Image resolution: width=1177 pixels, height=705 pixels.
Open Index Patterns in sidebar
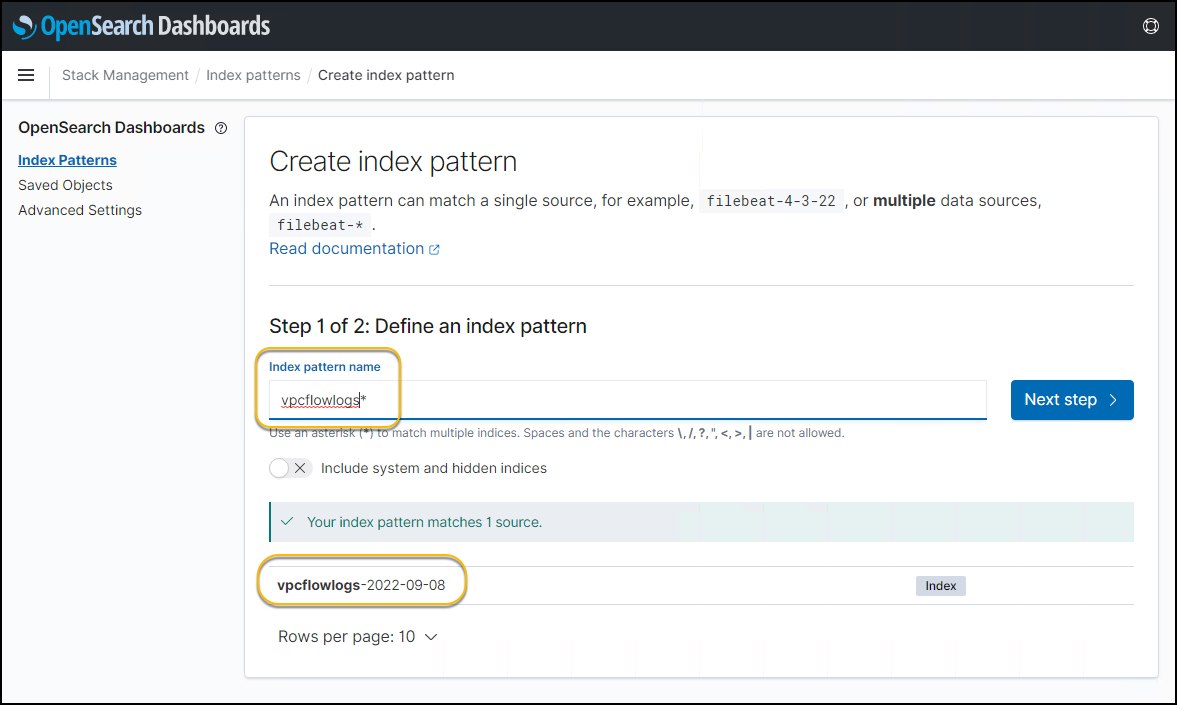[68, 160]
